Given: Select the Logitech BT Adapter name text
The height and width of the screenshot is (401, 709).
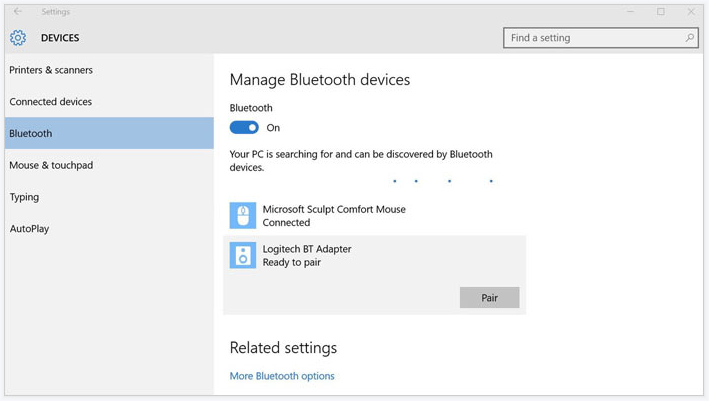Looking at the screenshot, I should tap(307, 249).
